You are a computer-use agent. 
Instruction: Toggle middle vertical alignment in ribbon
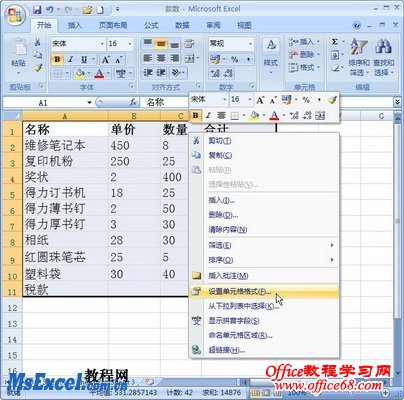[161, 43]
